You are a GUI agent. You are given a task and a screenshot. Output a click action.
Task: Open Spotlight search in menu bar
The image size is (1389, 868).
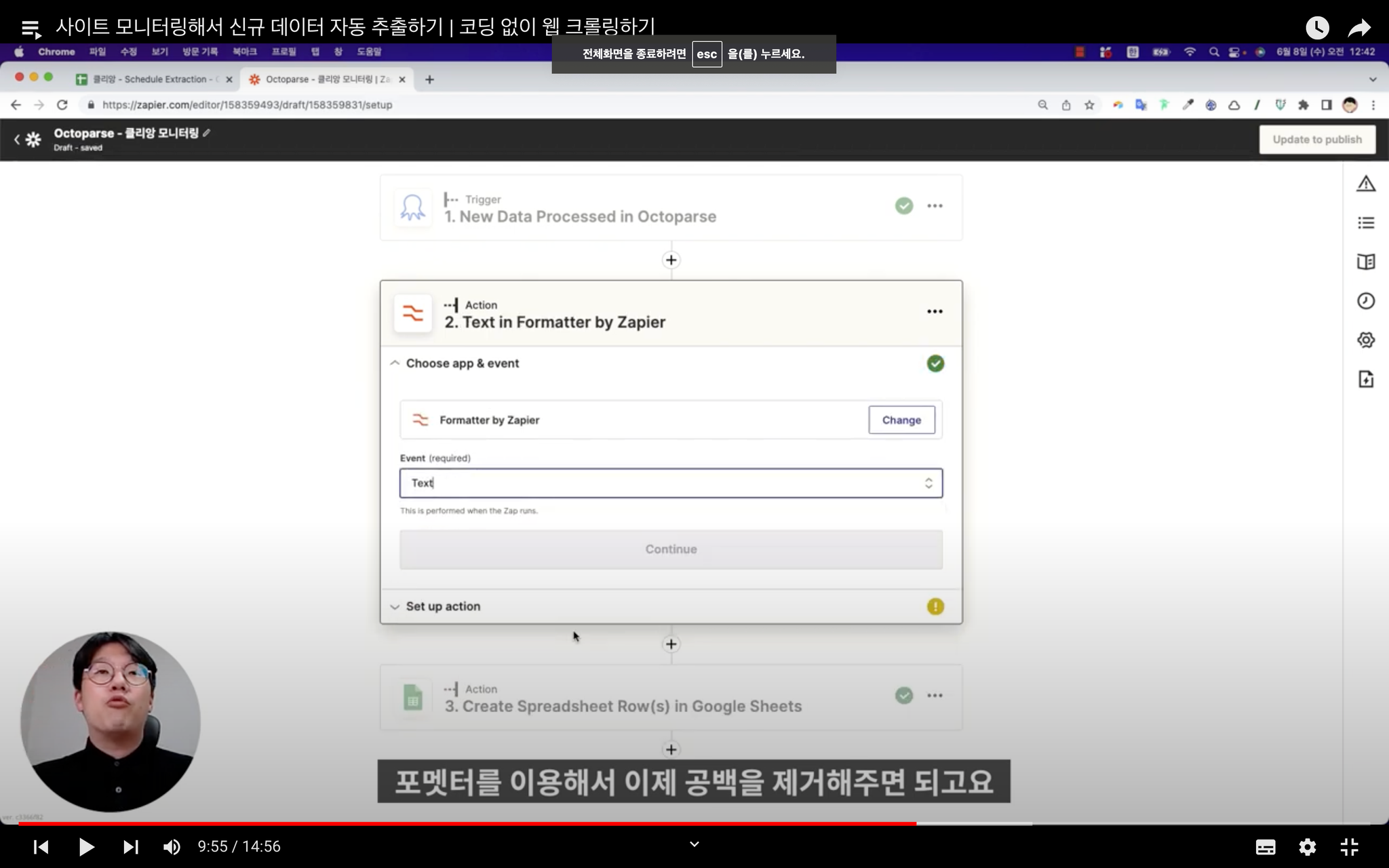[1214, 52]
